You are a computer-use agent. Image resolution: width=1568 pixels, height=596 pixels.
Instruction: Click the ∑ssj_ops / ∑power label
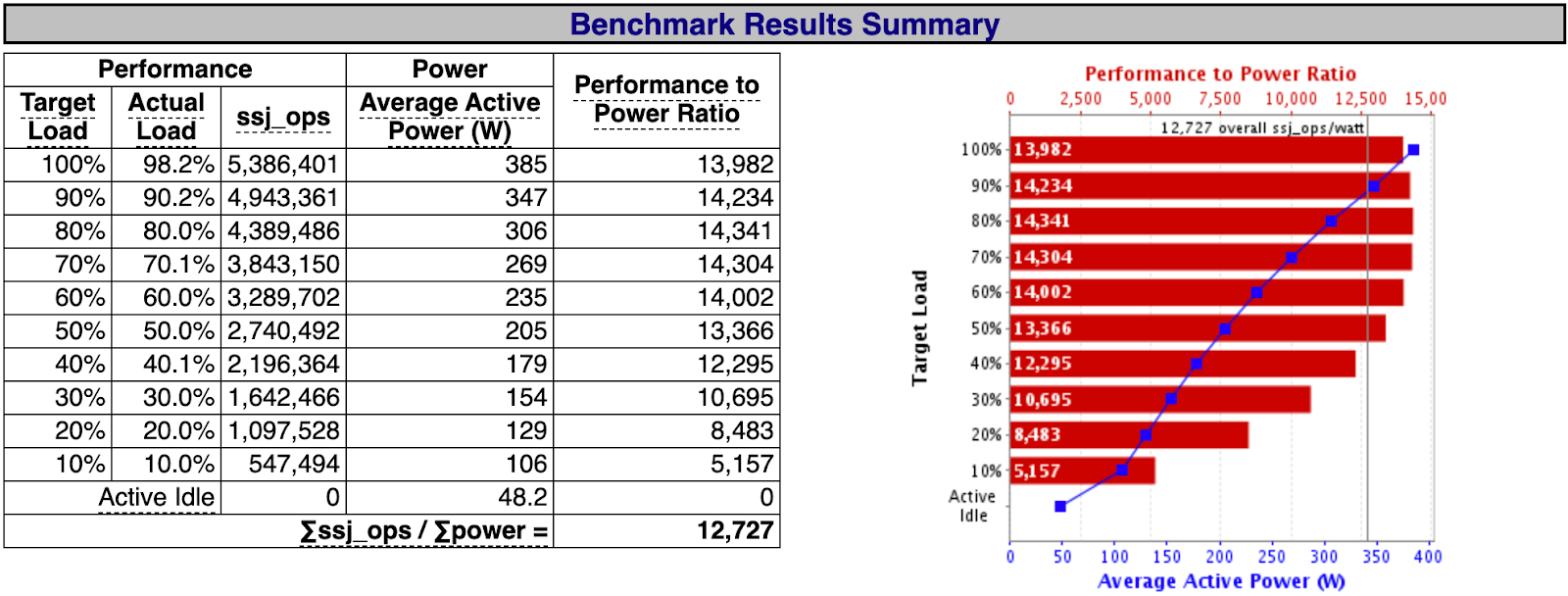click(x=424, y=530)
